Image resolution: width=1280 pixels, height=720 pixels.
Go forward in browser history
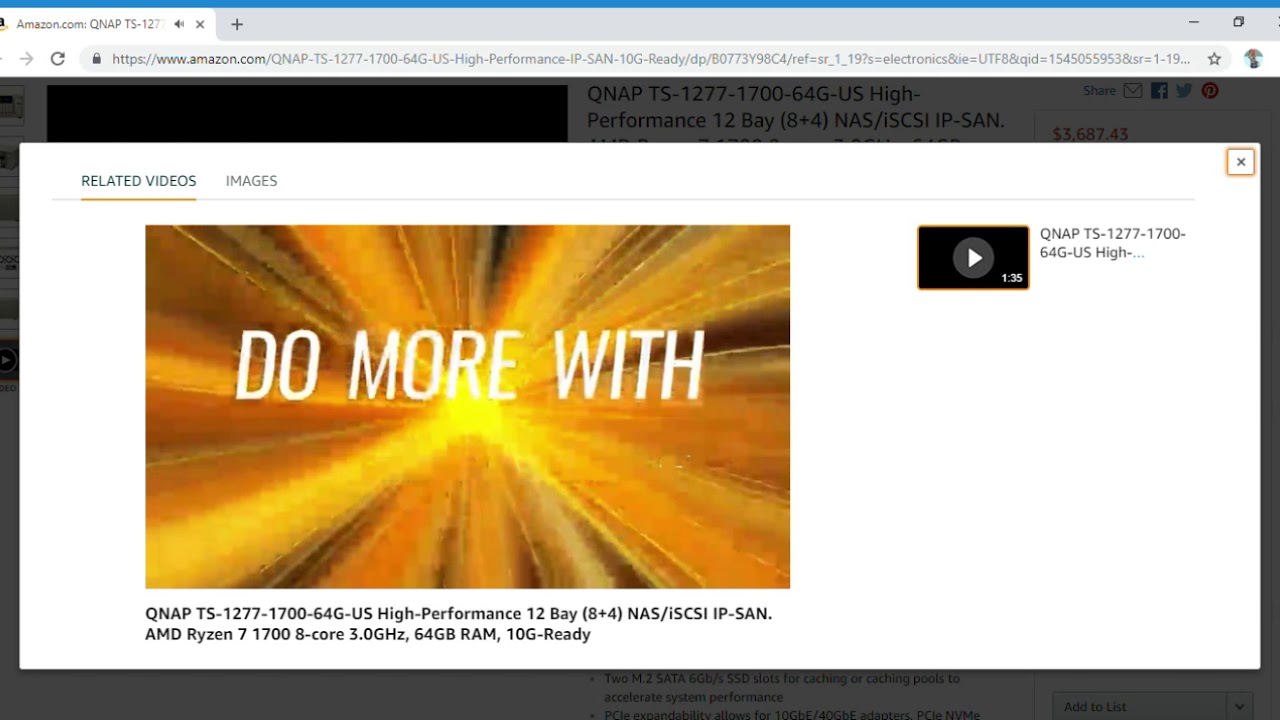(26, 59)
